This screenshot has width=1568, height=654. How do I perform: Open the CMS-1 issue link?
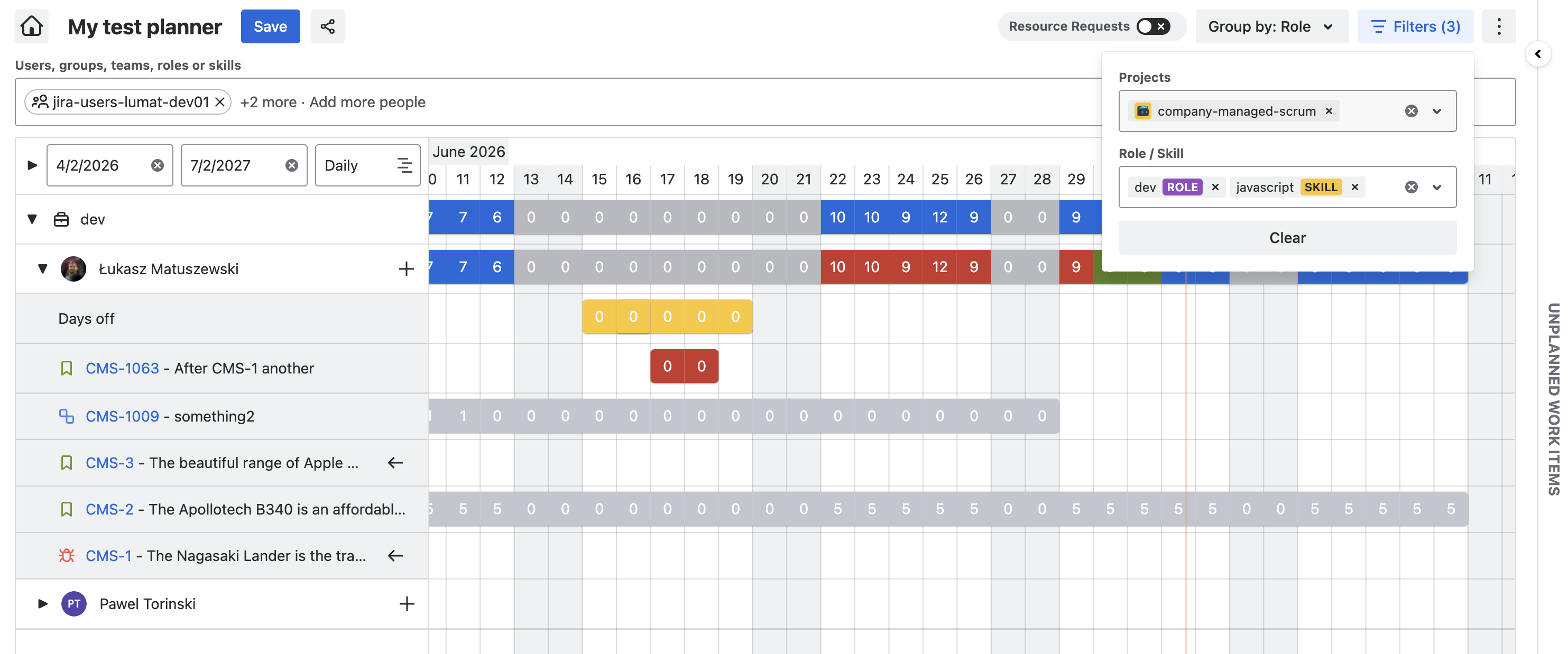click(x=108, y=555)
